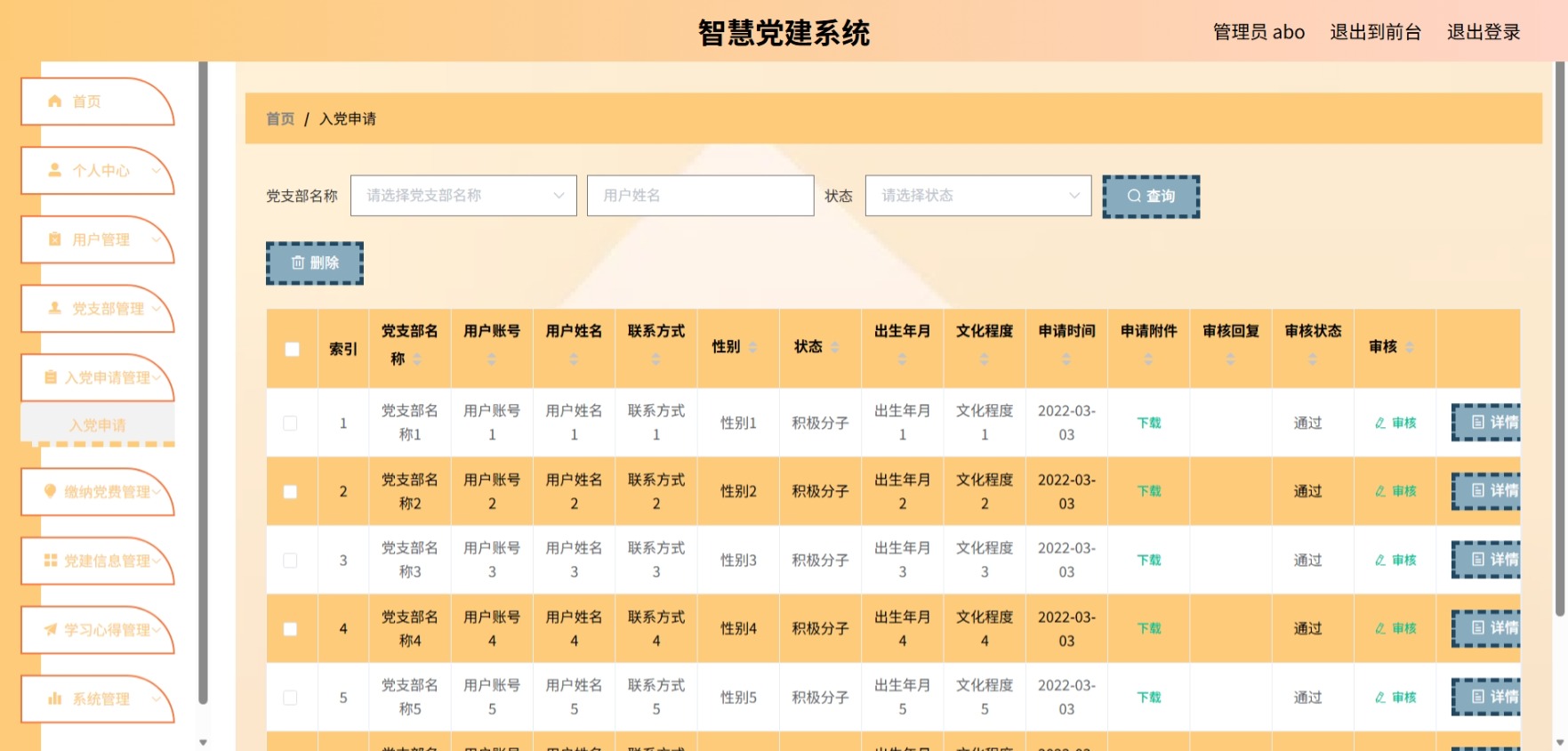Open 详情 for row 5
This screenshot has width=1568, height=751.
[1485, 698]
